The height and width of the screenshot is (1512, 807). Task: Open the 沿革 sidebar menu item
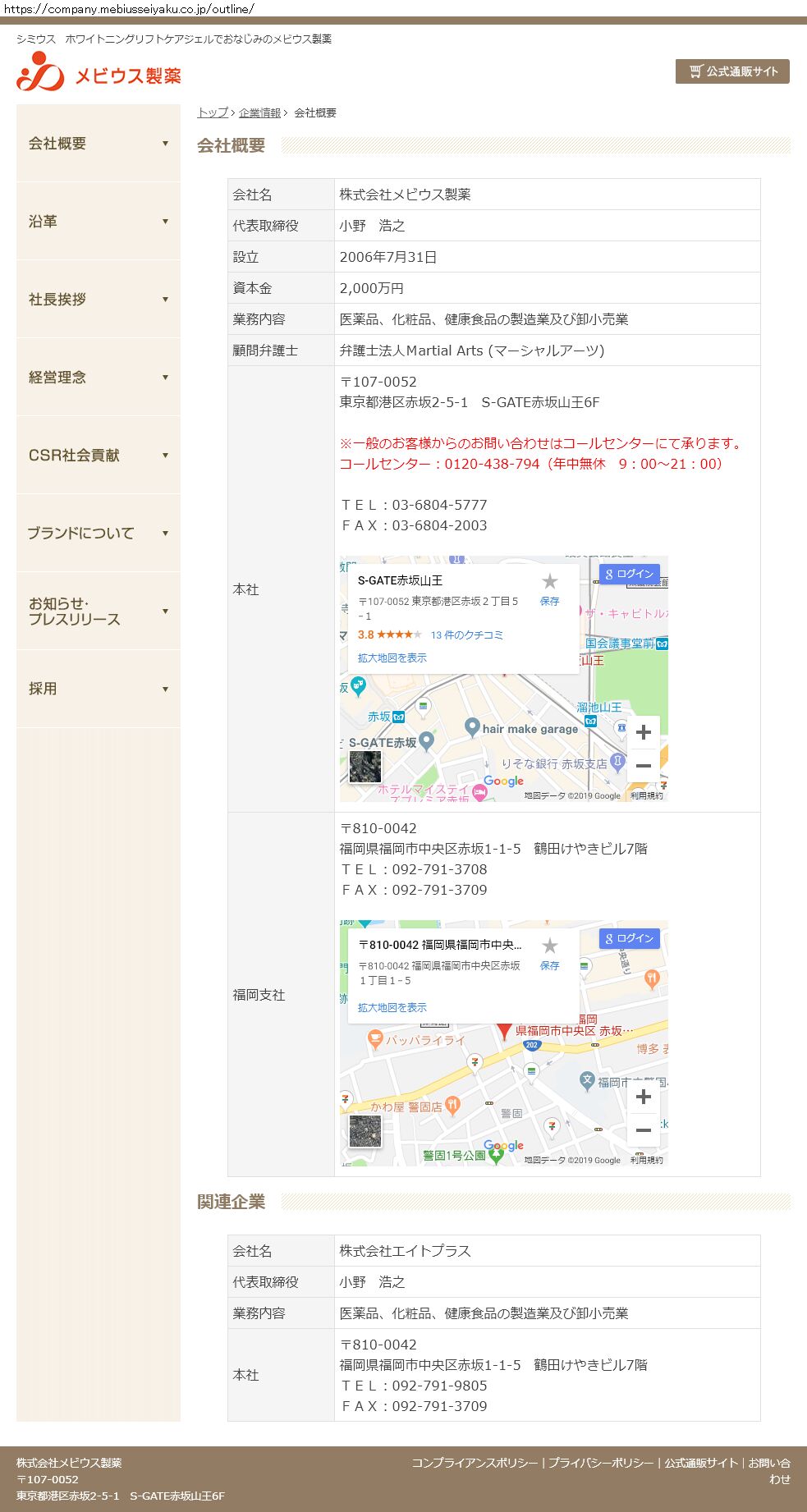(43, 222)
